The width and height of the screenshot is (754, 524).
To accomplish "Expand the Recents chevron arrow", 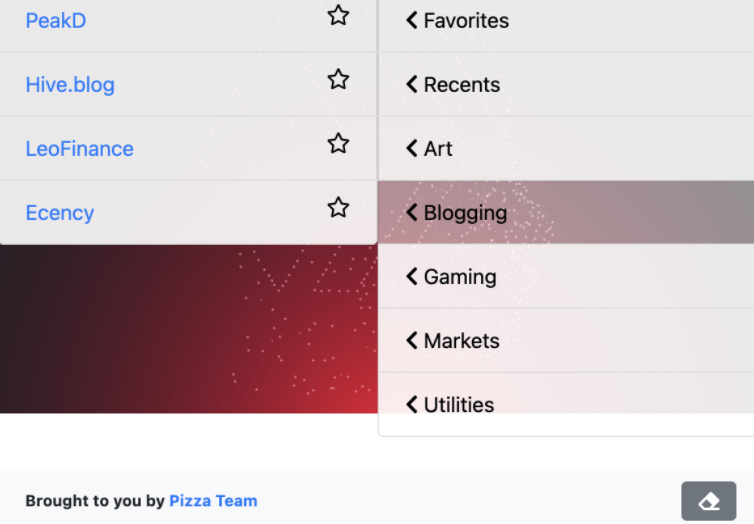I will (412, 84).
